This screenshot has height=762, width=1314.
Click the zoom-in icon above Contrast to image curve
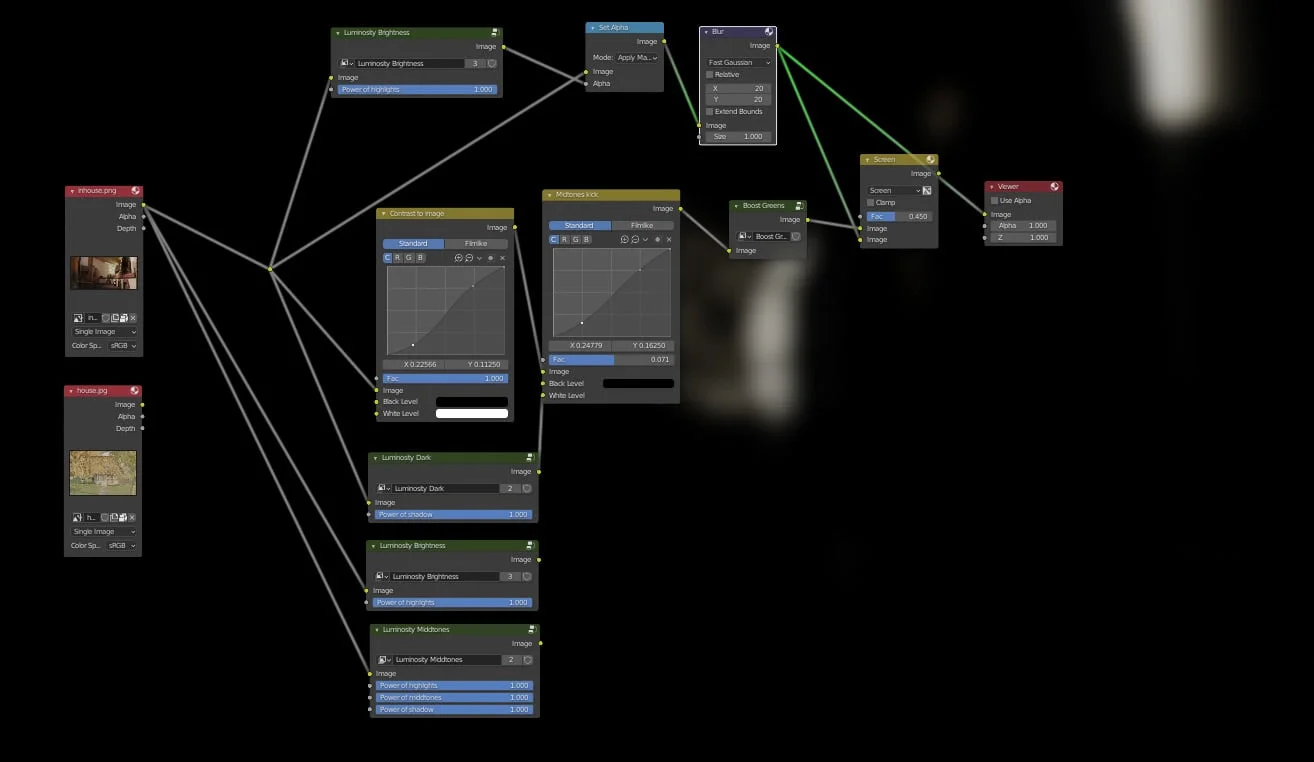click(x=459, y=257)
